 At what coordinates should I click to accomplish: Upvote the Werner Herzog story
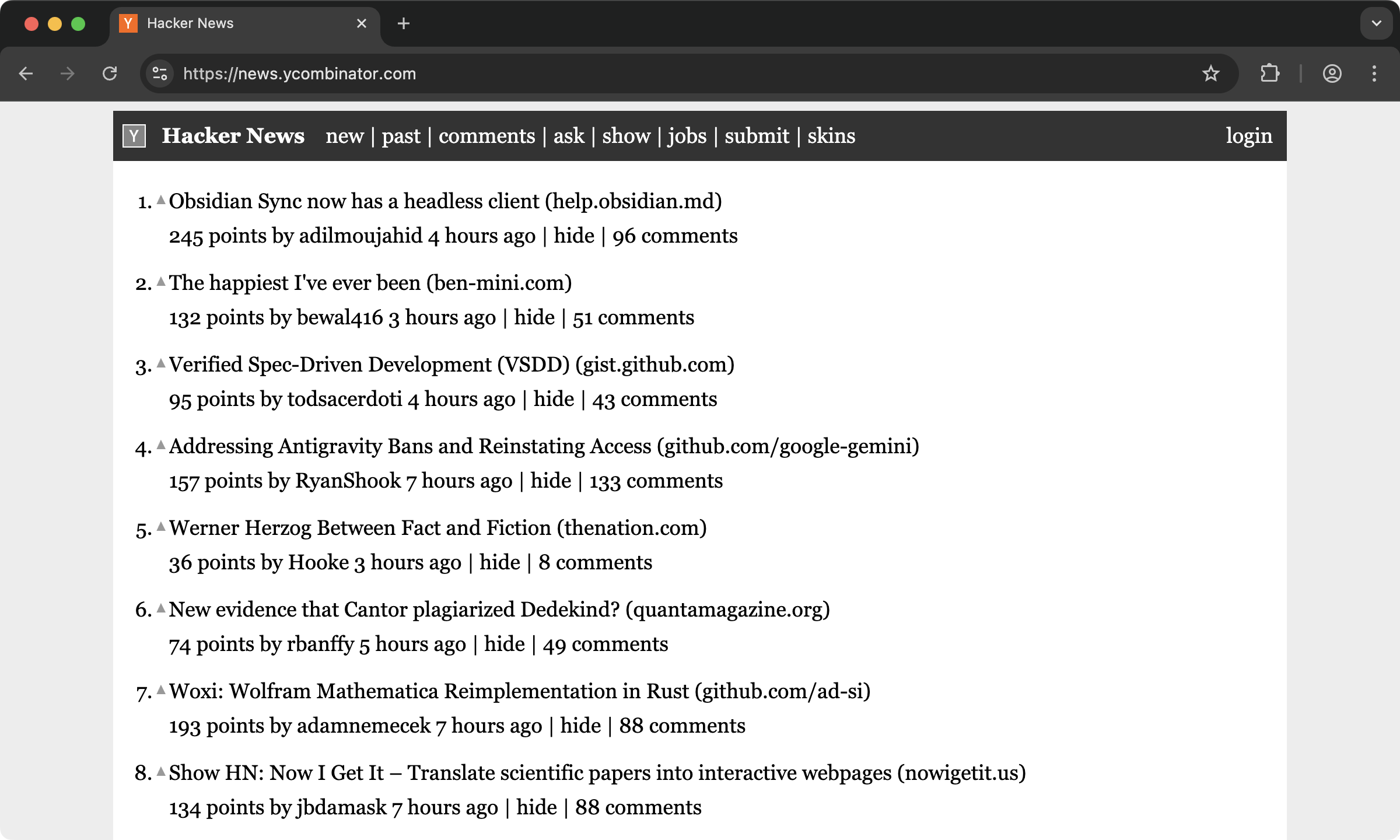[x=161, y=527]
